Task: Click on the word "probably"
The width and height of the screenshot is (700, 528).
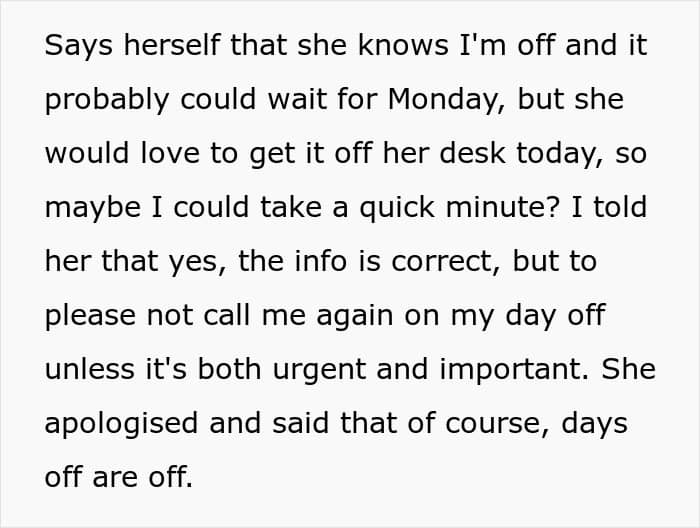Action: pyautogui.click(x=107, y=100)
